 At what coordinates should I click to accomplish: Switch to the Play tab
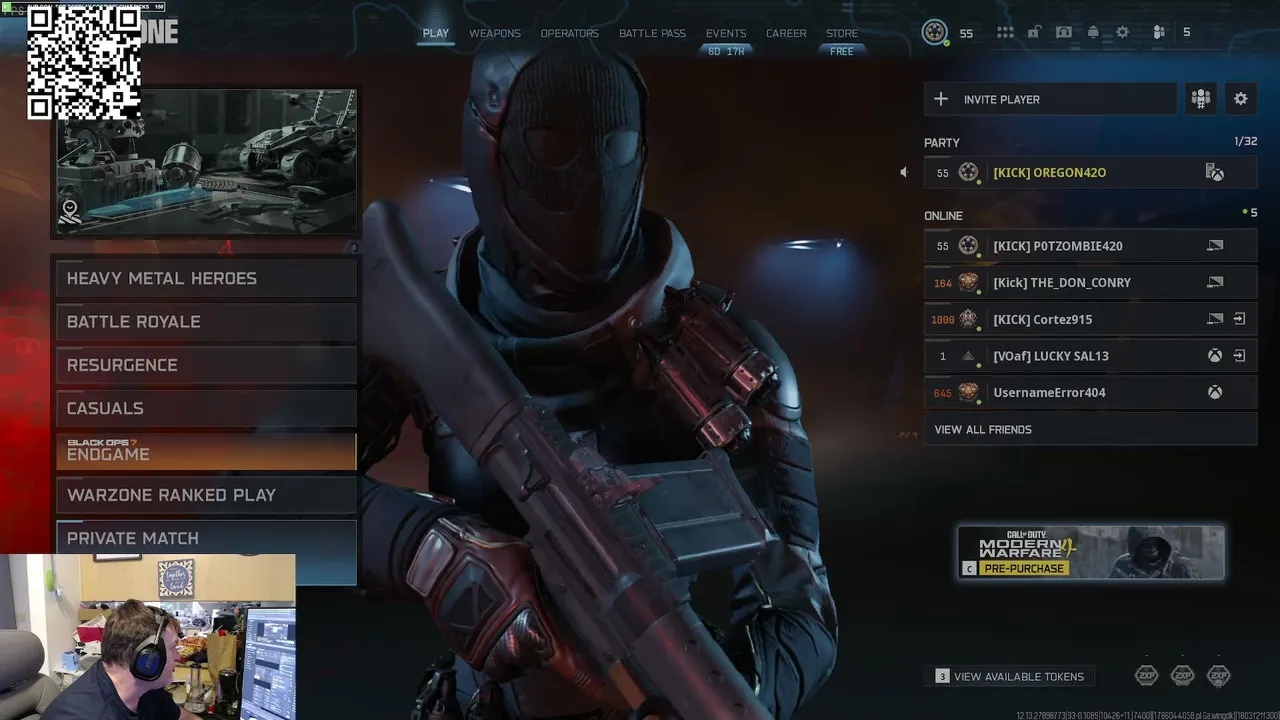[435, 33]
